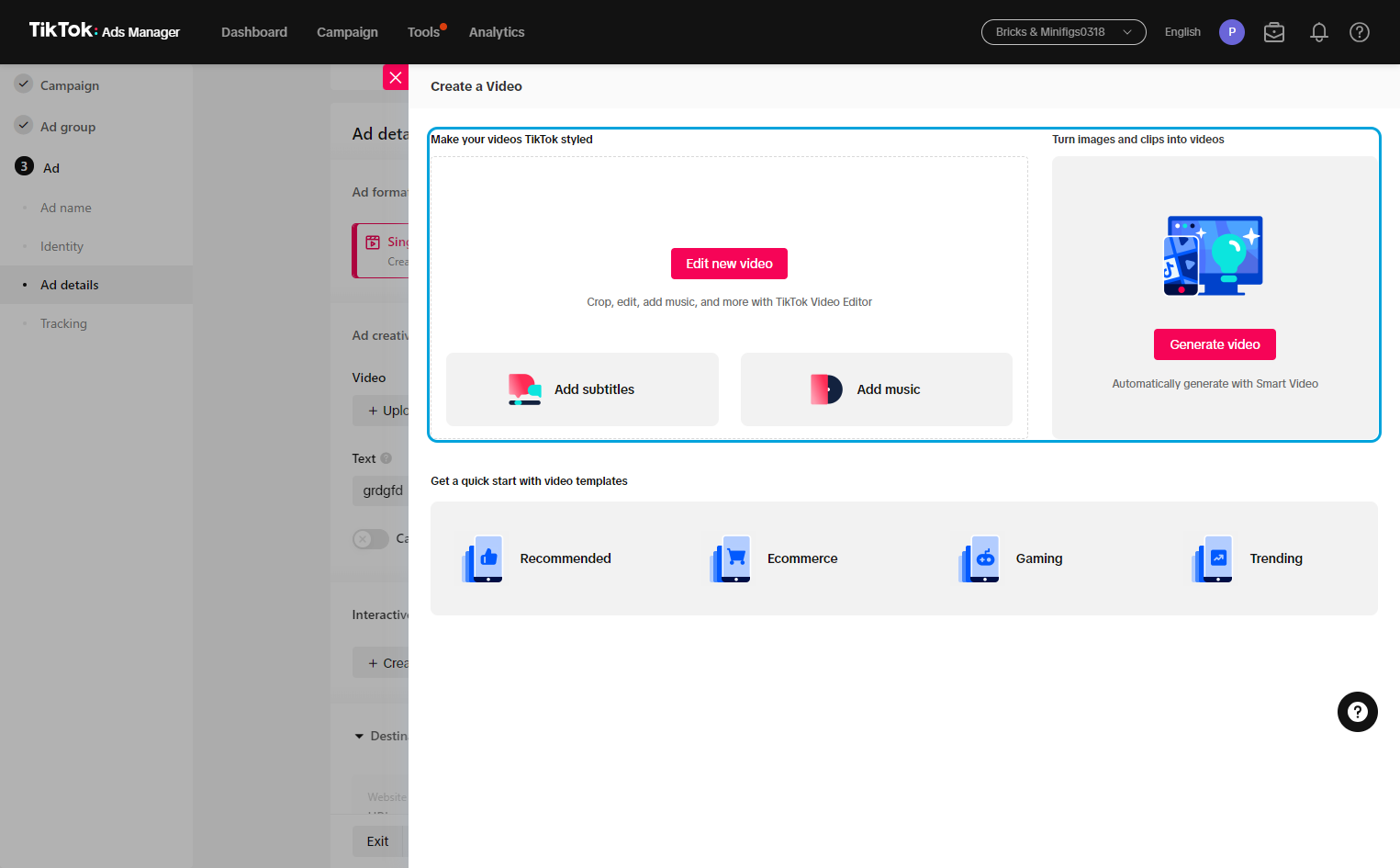The height and width of the screenshot is (868, 1400).
Task: Click the Ad group step checkmark icon
Action: coord(24,125)
